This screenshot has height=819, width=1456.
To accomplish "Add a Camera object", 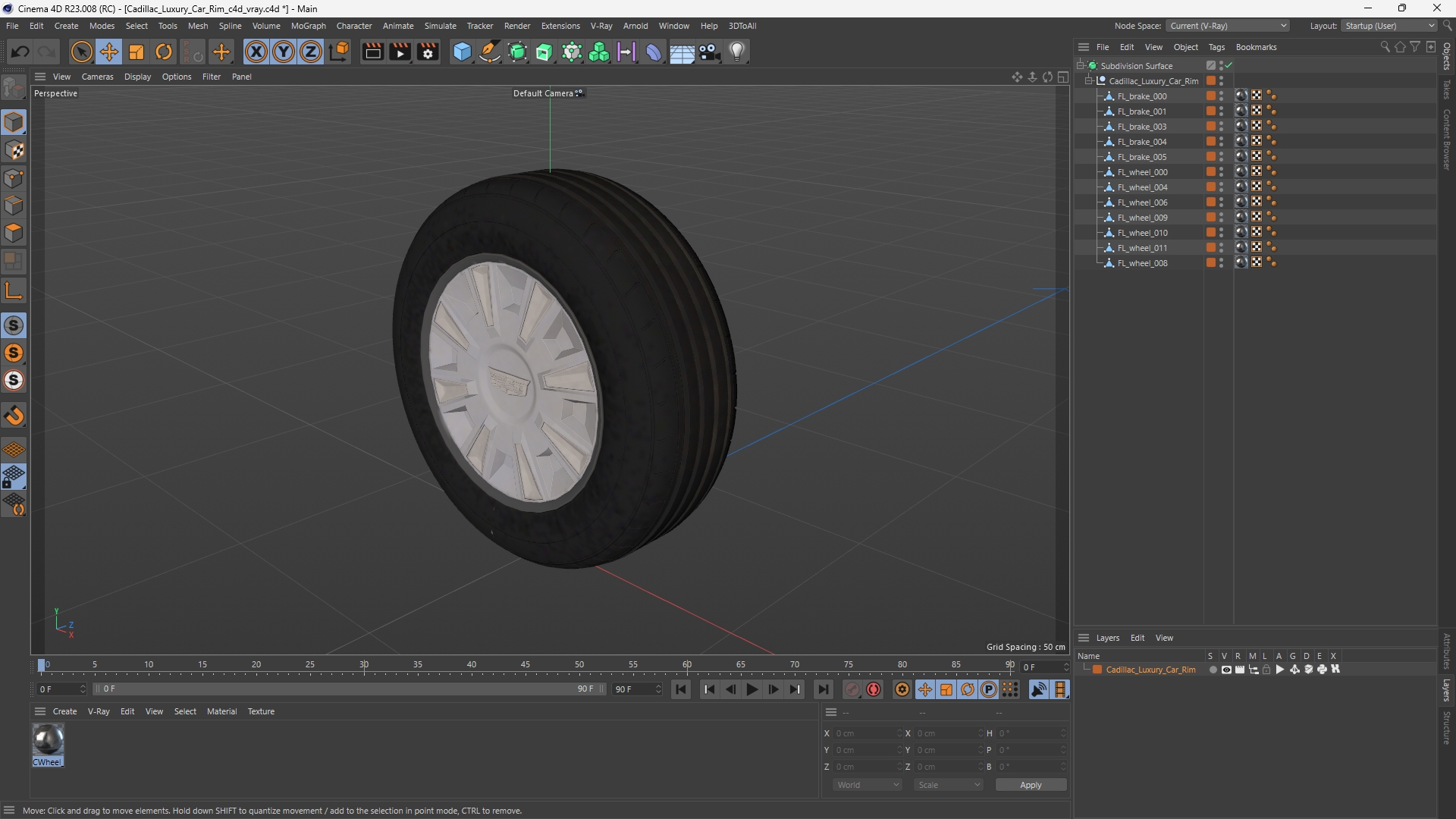I will [710, 52].
